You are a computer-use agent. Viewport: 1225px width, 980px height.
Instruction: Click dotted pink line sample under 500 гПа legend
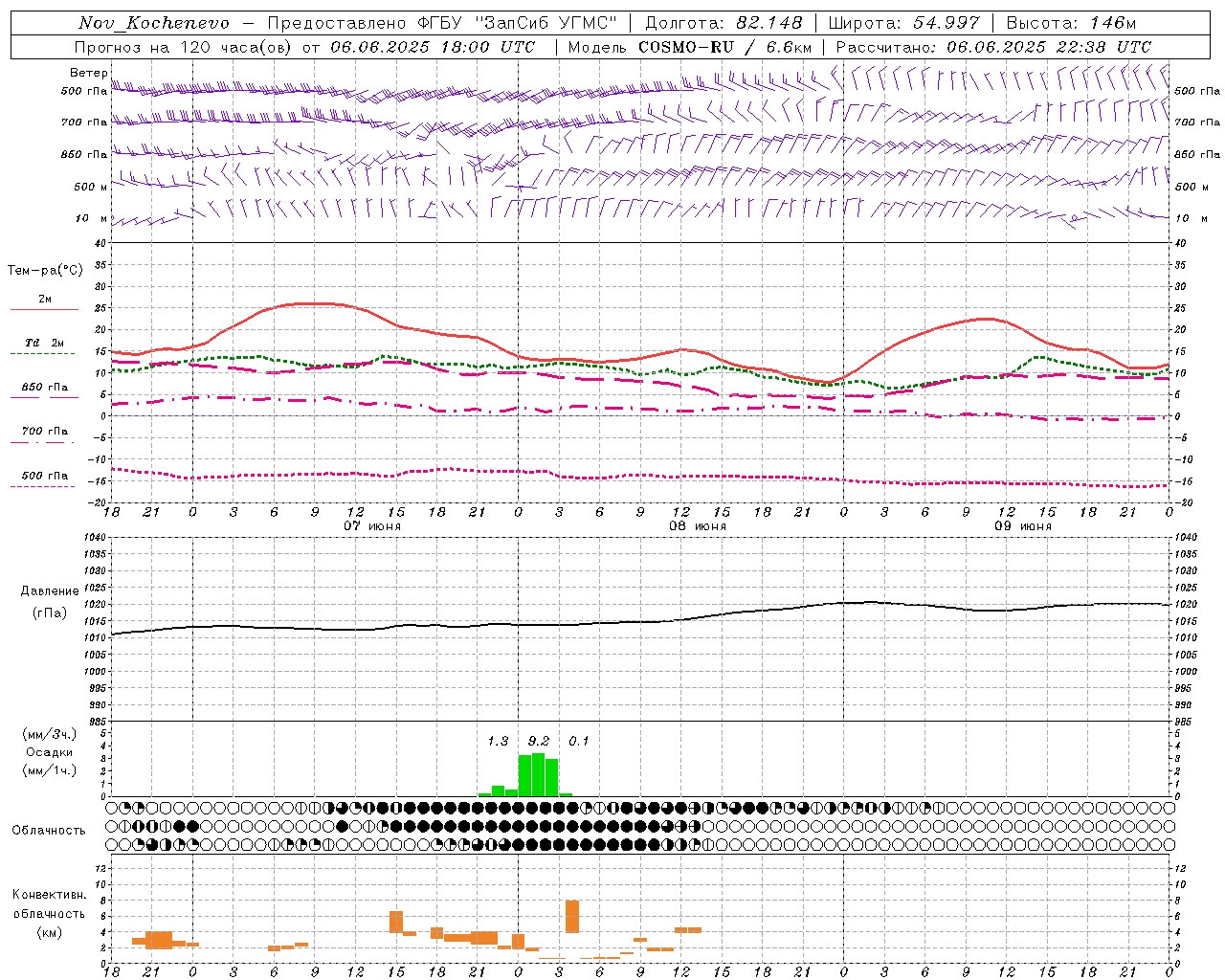(42, 486)
